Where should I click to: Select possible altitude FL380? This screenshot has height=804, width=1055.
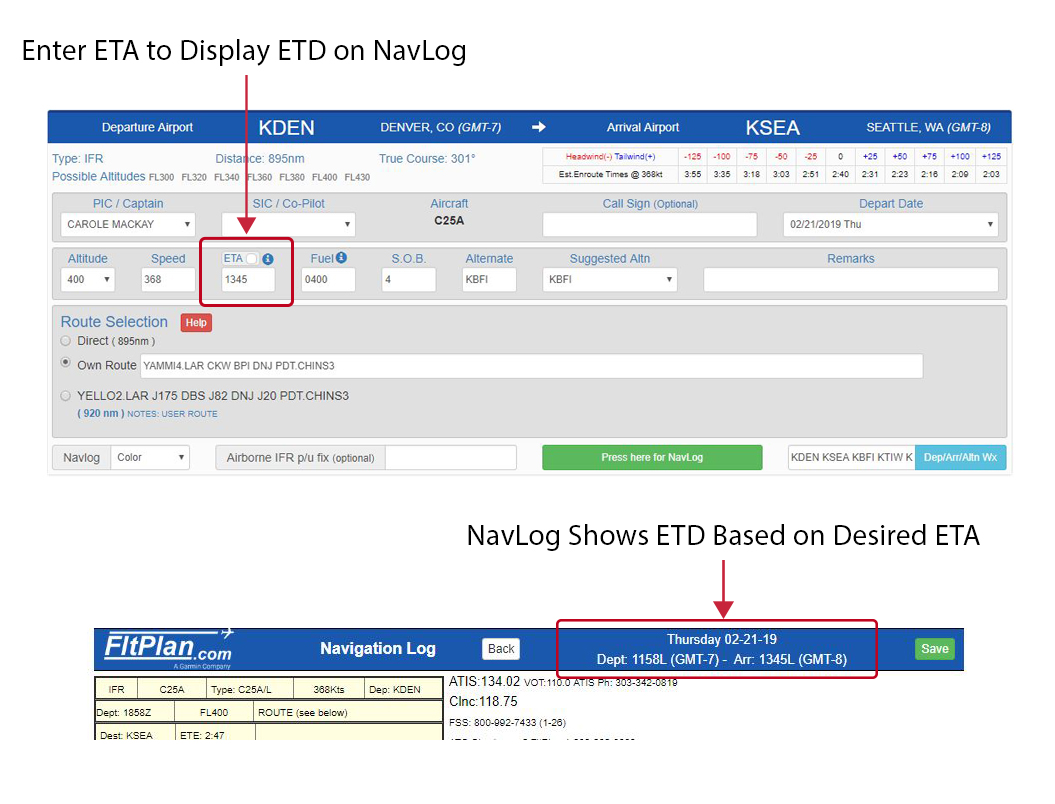click(x=292, y=178)
